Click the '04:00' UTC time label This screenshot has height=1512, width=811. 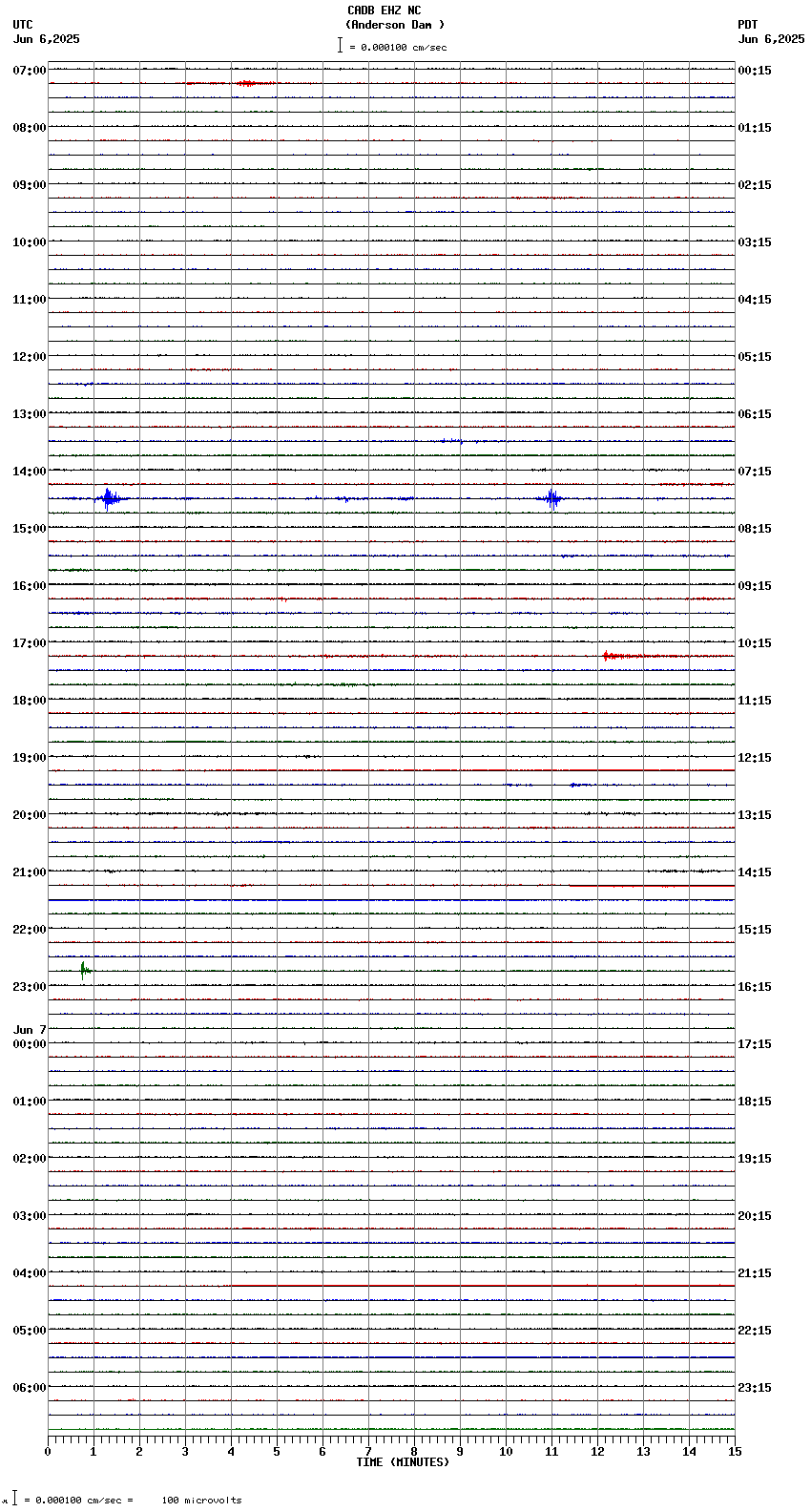[x=30, y=1273]
